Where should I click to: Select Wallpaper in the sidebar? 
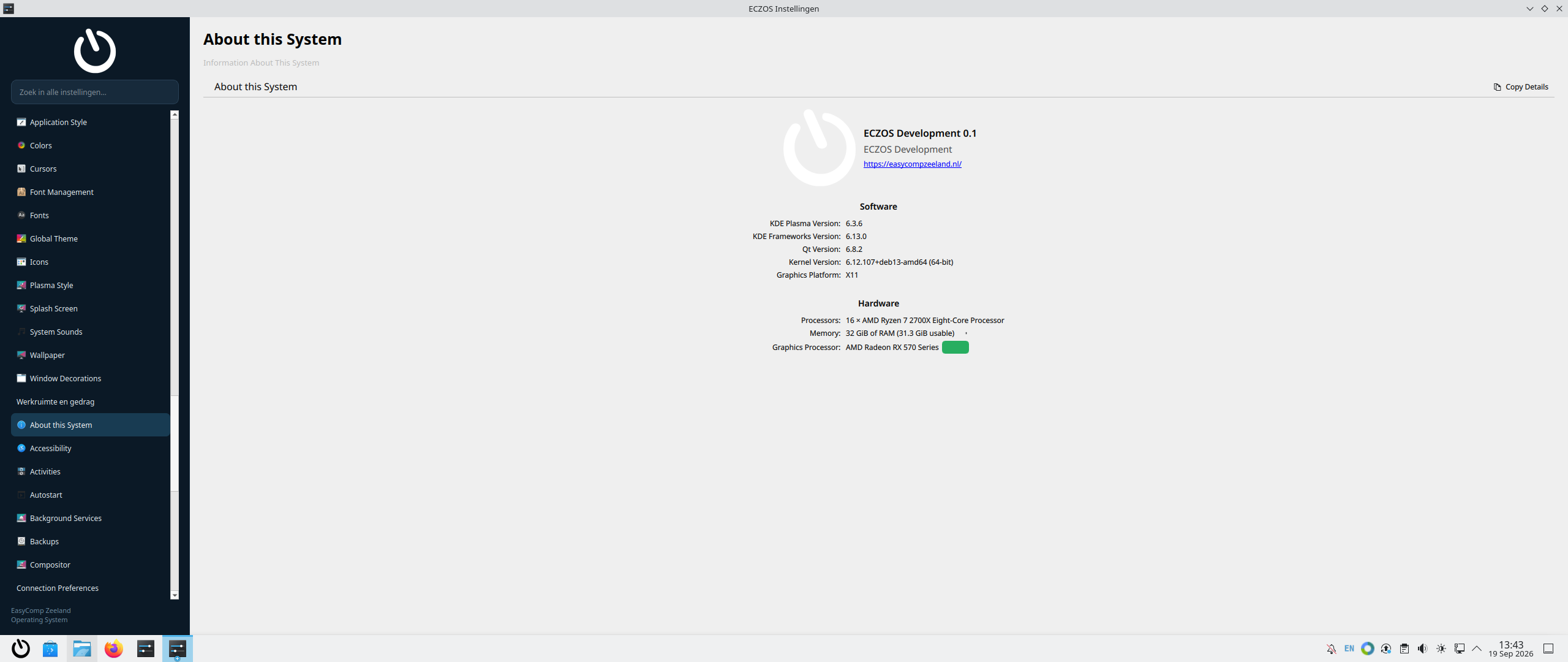tap(90, 355)
